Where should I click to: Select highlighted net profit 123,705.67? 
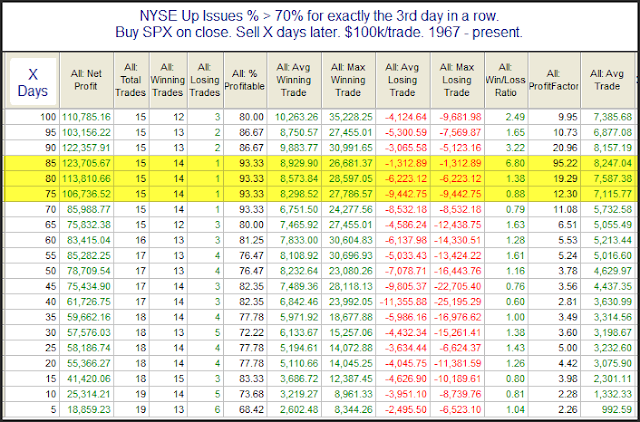86,163
